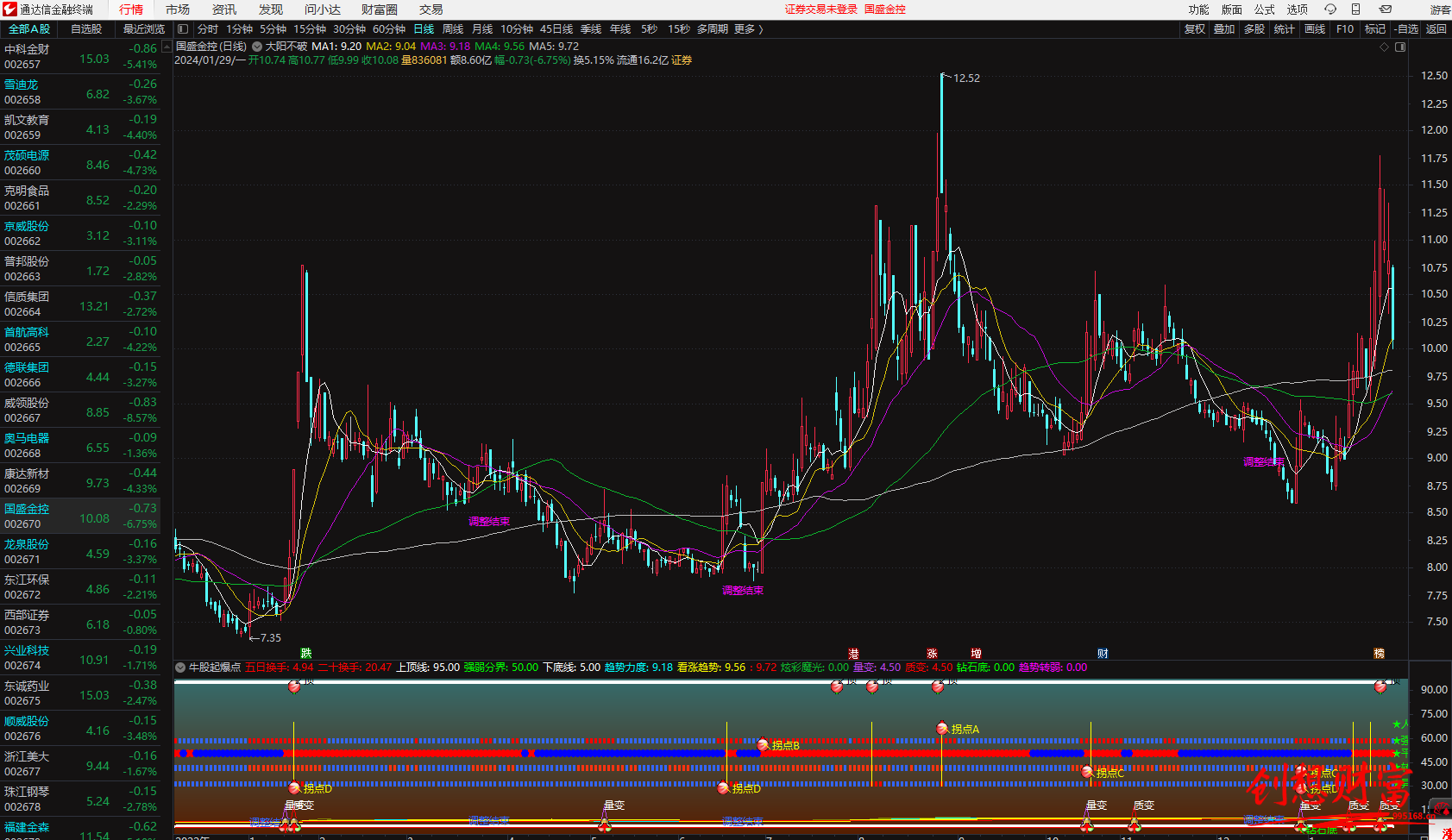Click the 涨 event marker below the chart
1452x840 pixels.
(932, 654)
